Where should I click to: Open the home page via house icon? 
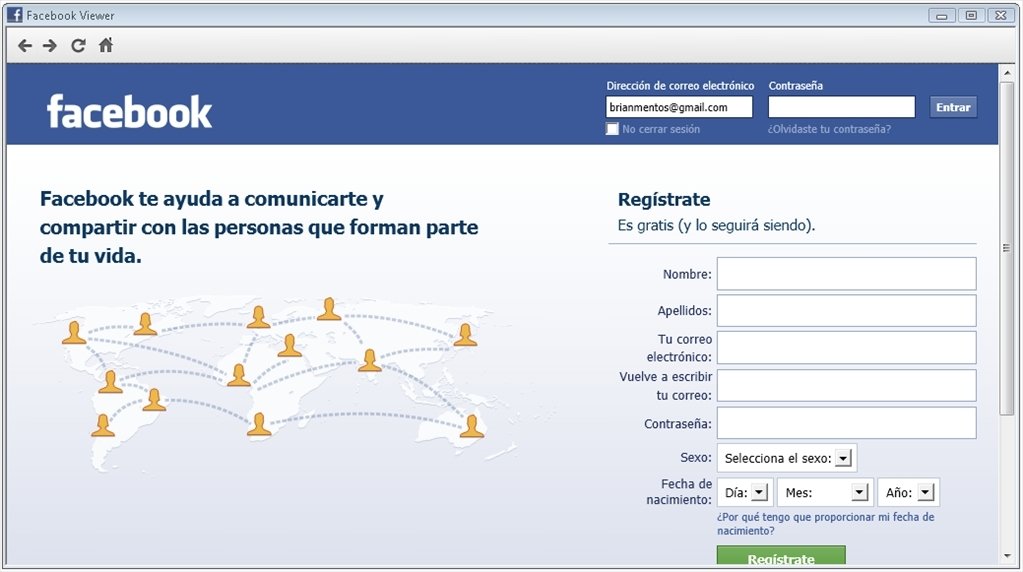click(106, 45)
